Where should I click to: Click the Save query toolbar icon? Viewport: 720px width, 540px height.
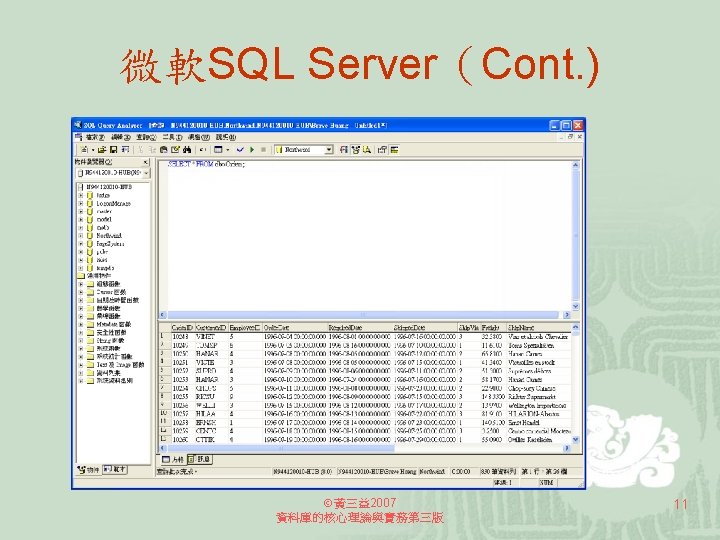click(113, 150)
